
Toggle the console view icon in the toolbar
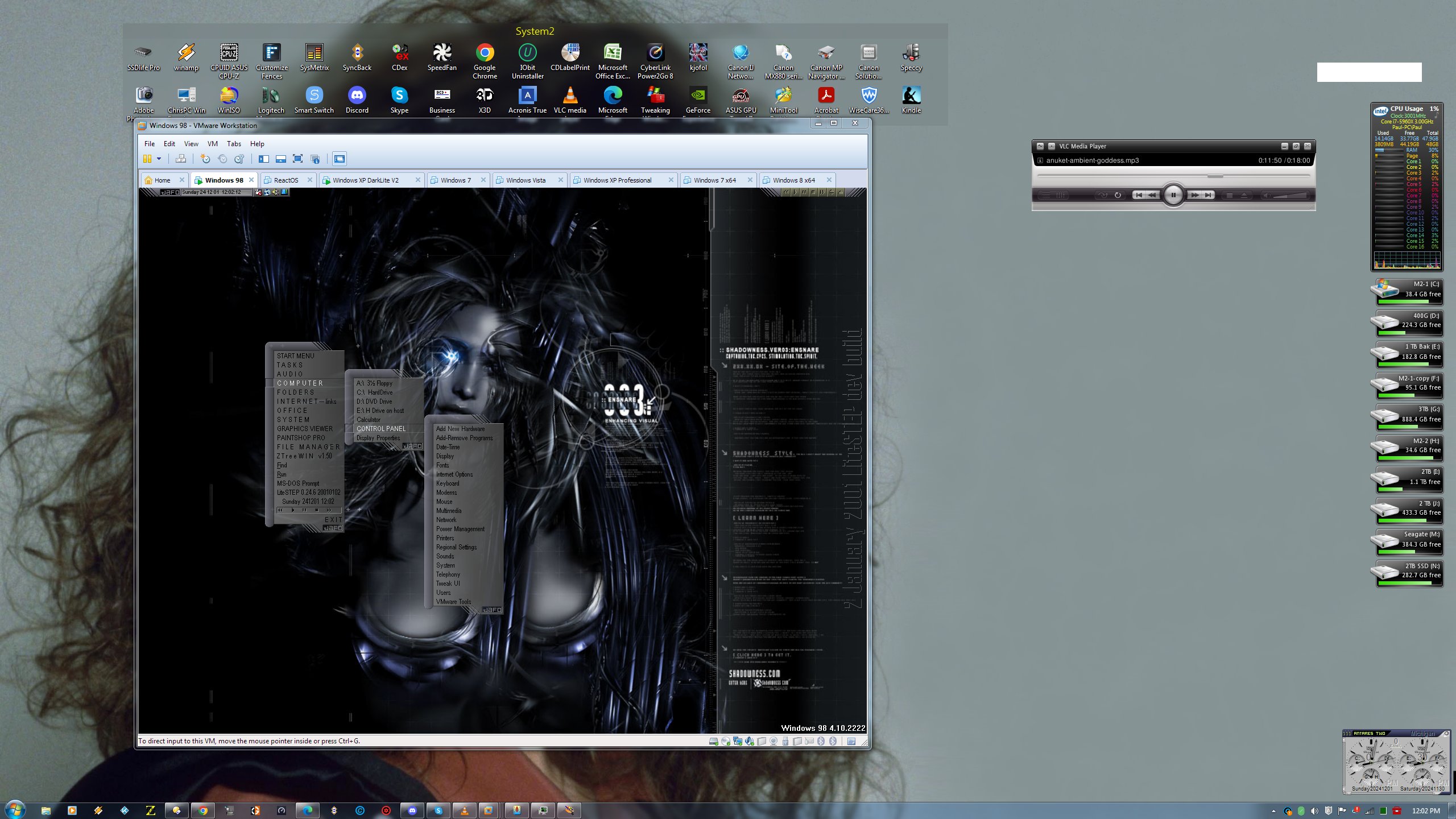(340, 159)
